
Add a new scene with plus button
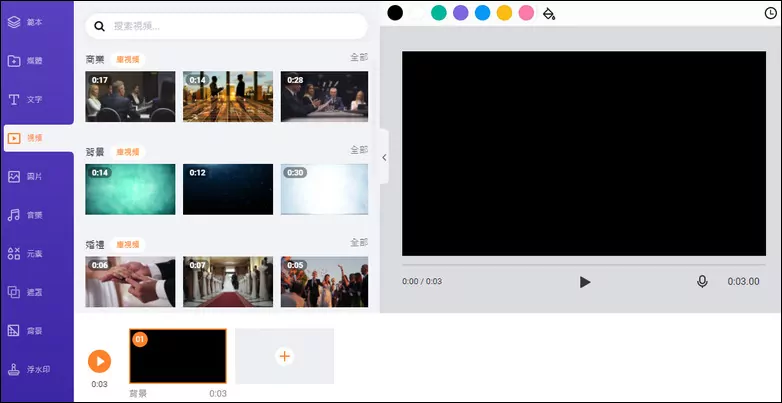click(284, 356)
